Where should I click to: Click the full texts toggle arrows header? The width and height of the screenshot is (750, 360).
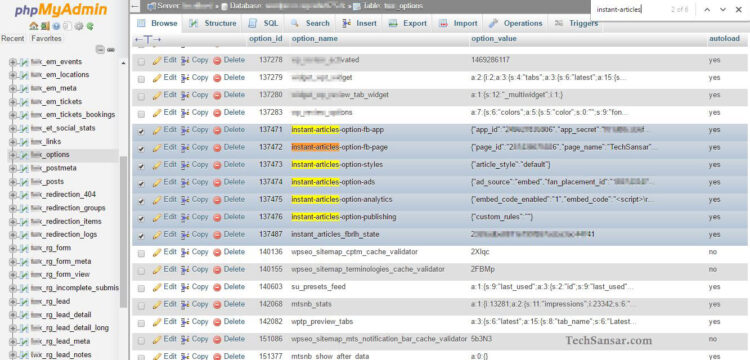pyautogui.click(x=148, y=39)
